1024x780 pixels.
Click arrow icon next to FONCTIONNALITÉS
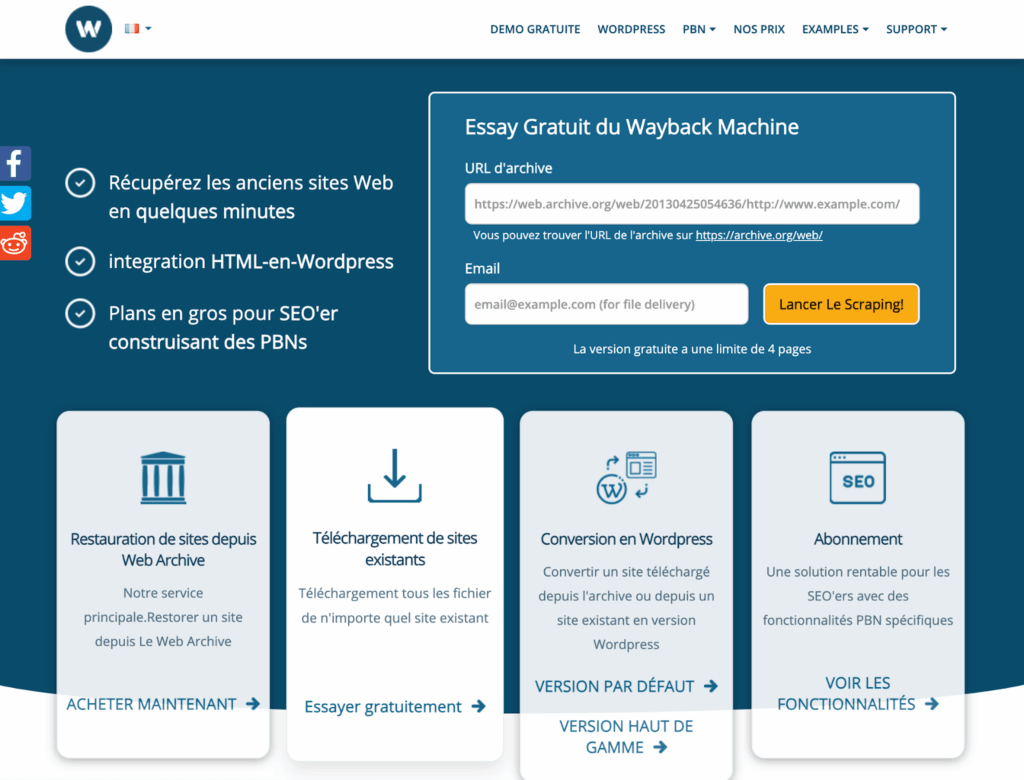coord(932,704)
